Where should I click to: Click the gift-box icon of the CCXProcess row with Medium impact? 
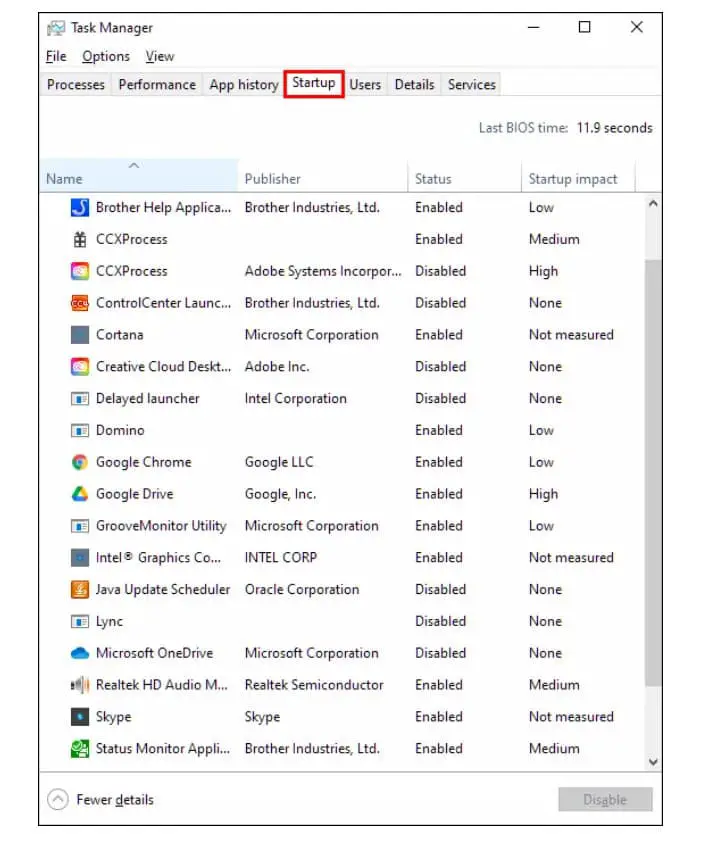(79, 239)
